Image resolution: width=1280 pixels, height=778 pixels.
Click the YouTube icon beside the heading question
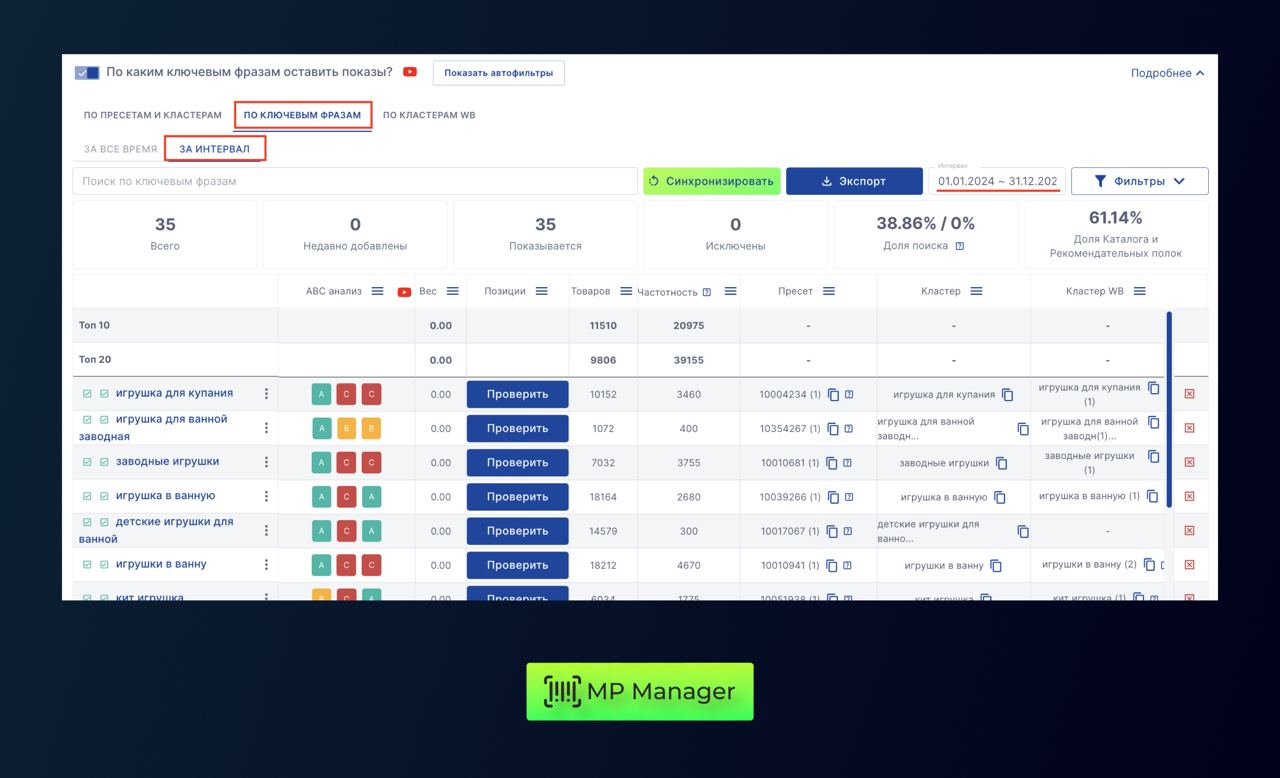pyautogui.click(x=410, y=72)
